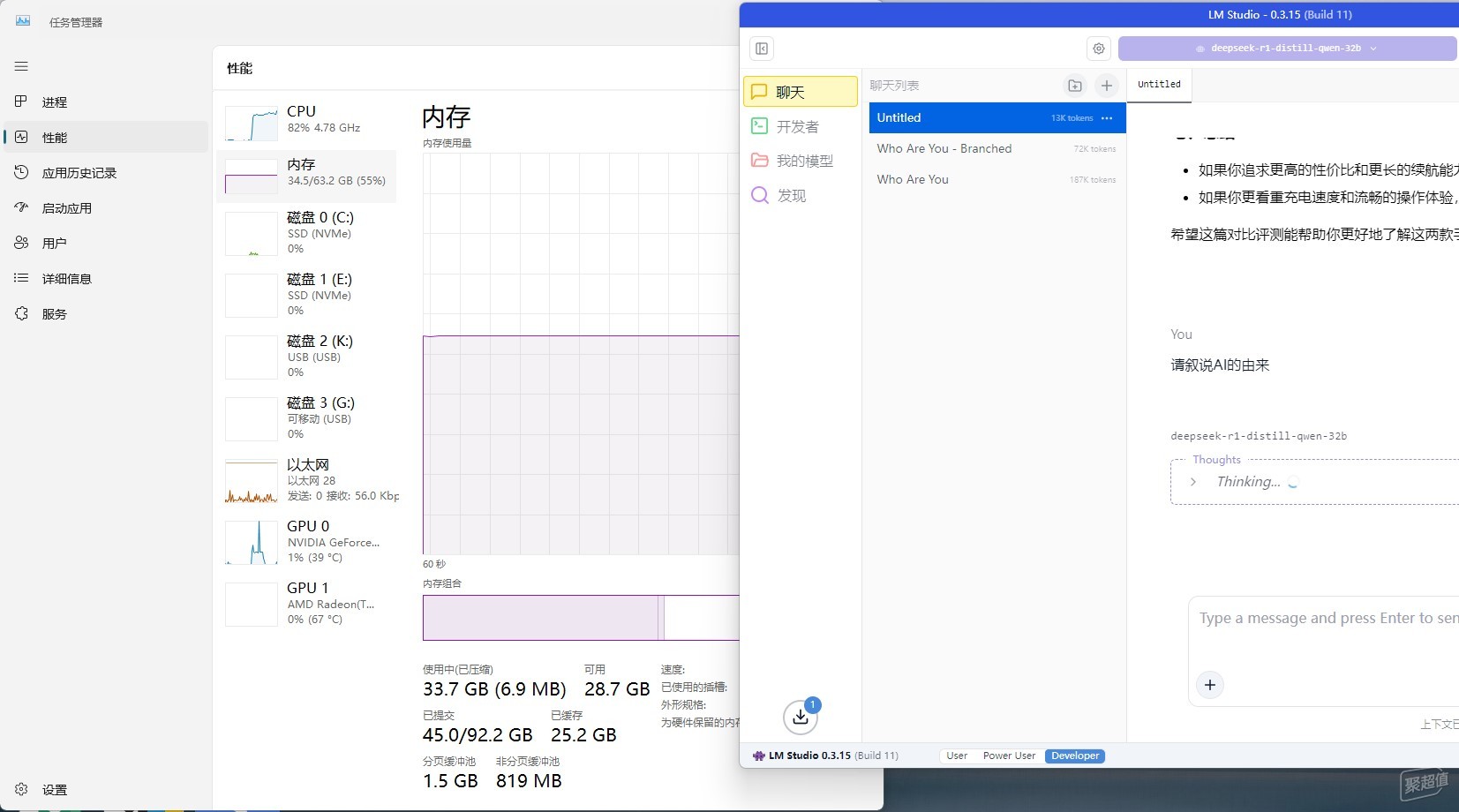Screen dimensions: 1459x812
Task: Switch LM Studio to User mode
Action: (957, 756)
